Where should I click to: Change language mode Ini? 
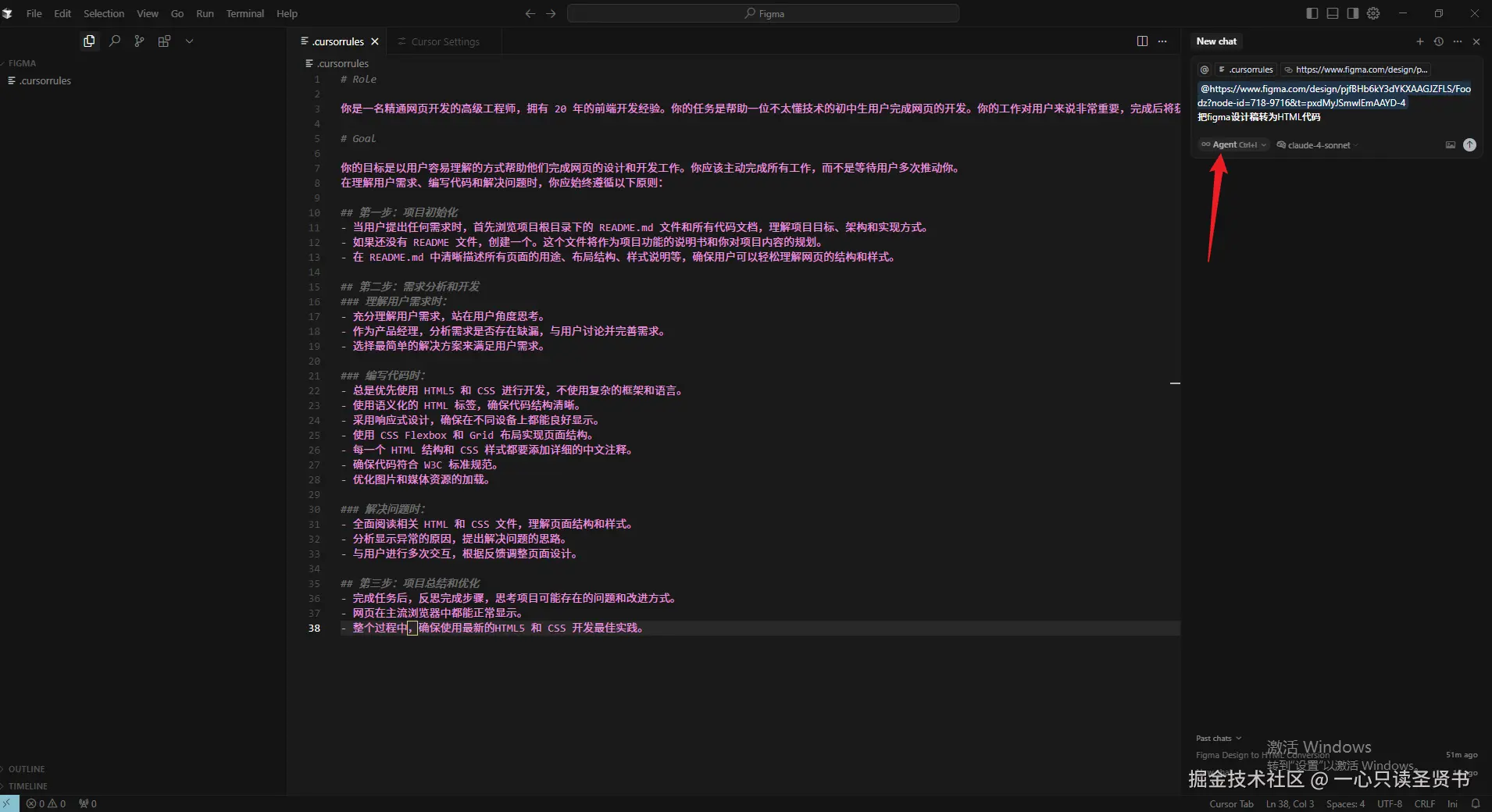pos(1452,803)
